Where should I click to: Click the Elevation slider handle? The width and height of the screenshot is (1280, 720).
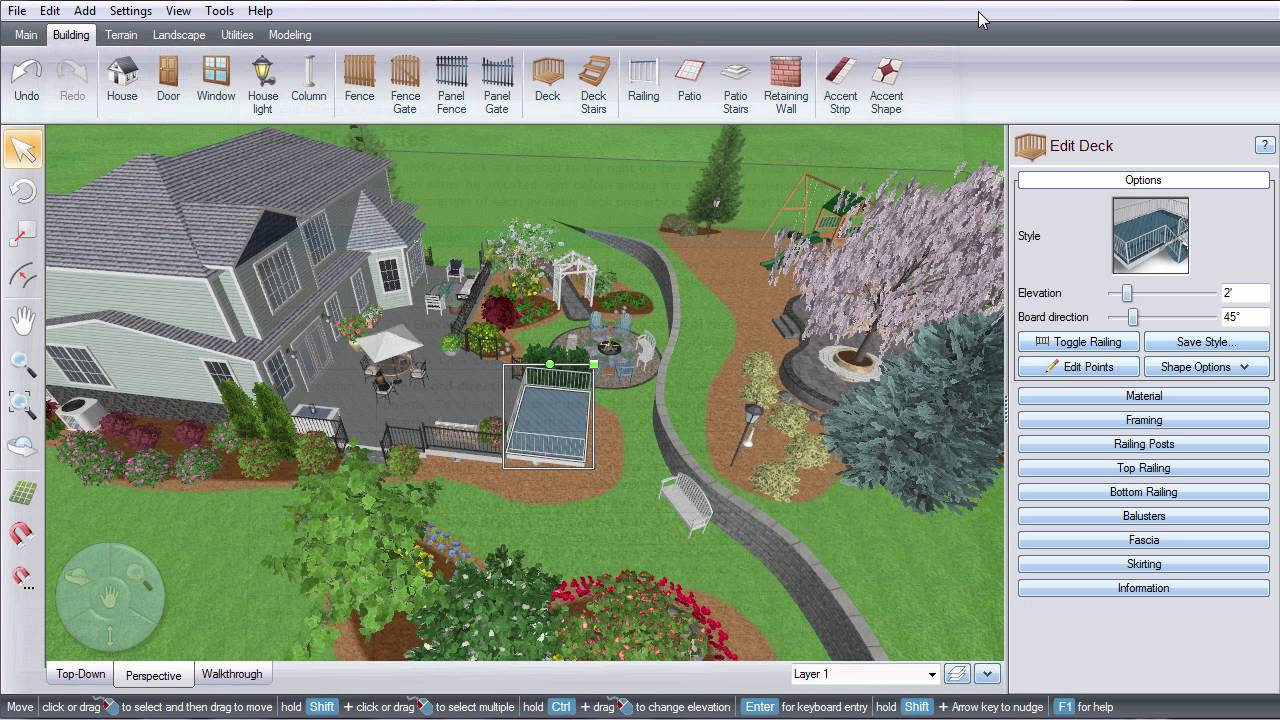point(1127,293)
